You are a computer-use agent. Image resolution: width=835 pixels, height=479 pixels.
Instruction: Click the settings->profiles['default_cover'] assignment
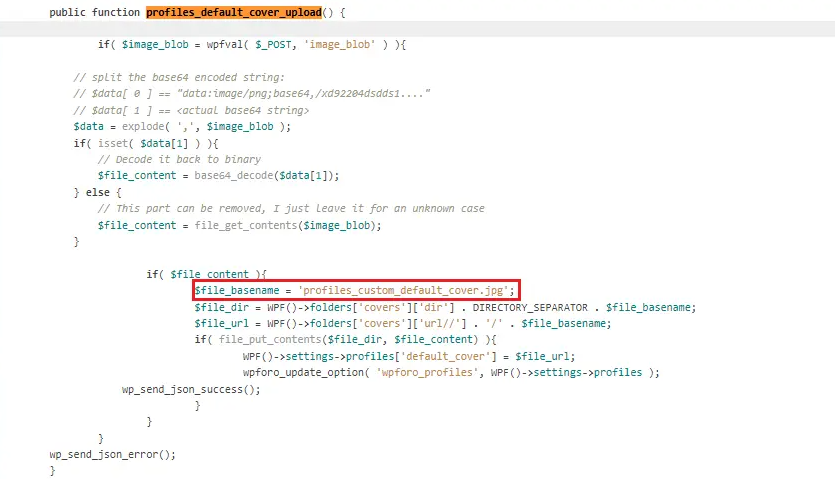[x=409, y=356]
